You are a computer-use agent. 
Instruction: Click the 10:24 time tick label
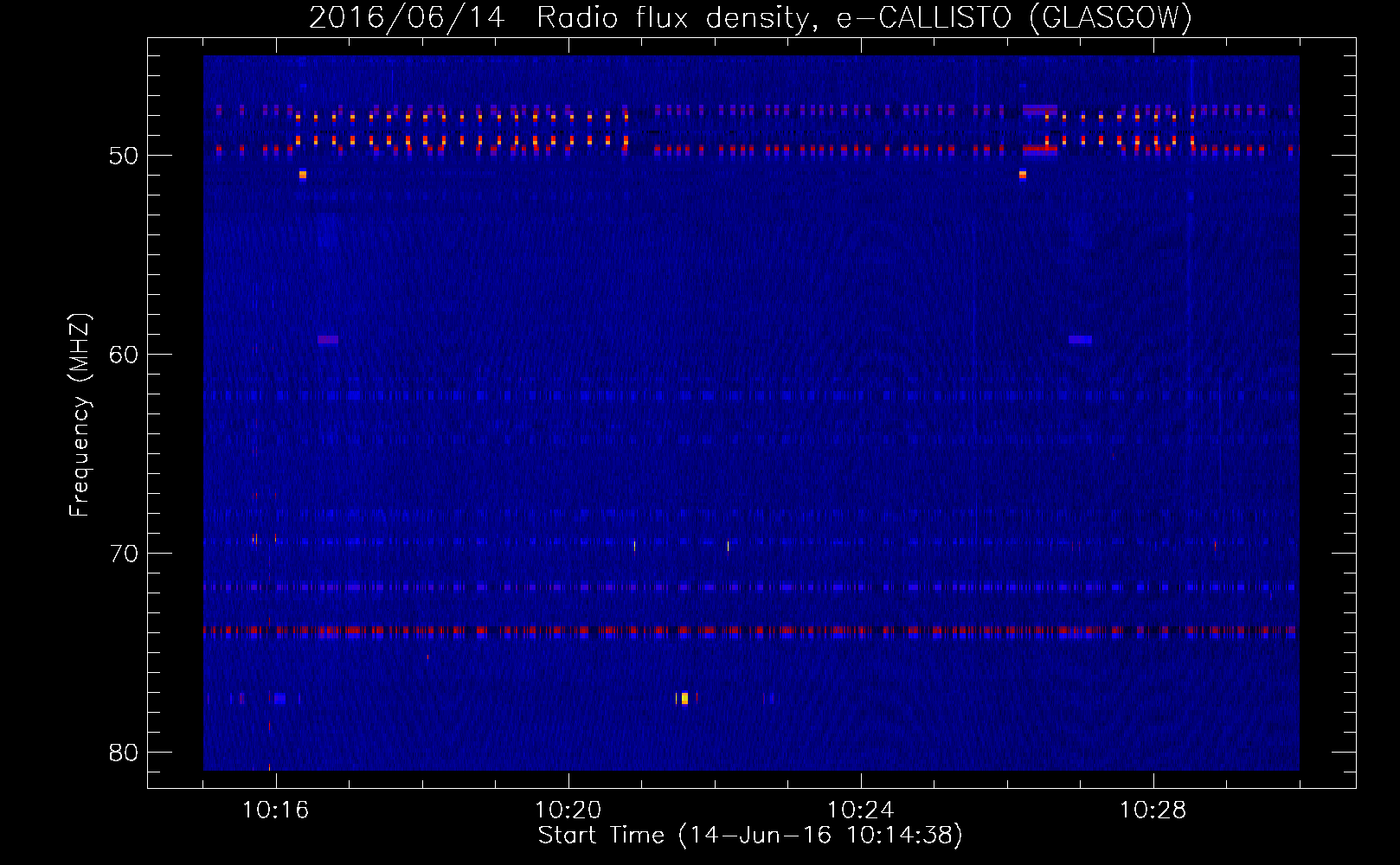pos(860,811)
